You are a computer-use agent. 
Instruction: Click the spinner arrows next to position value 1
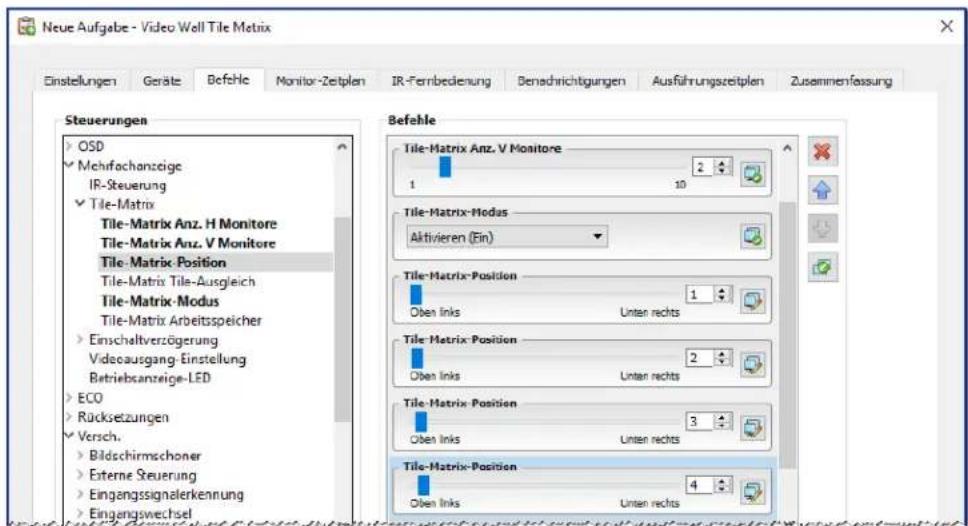pos(722,294)
